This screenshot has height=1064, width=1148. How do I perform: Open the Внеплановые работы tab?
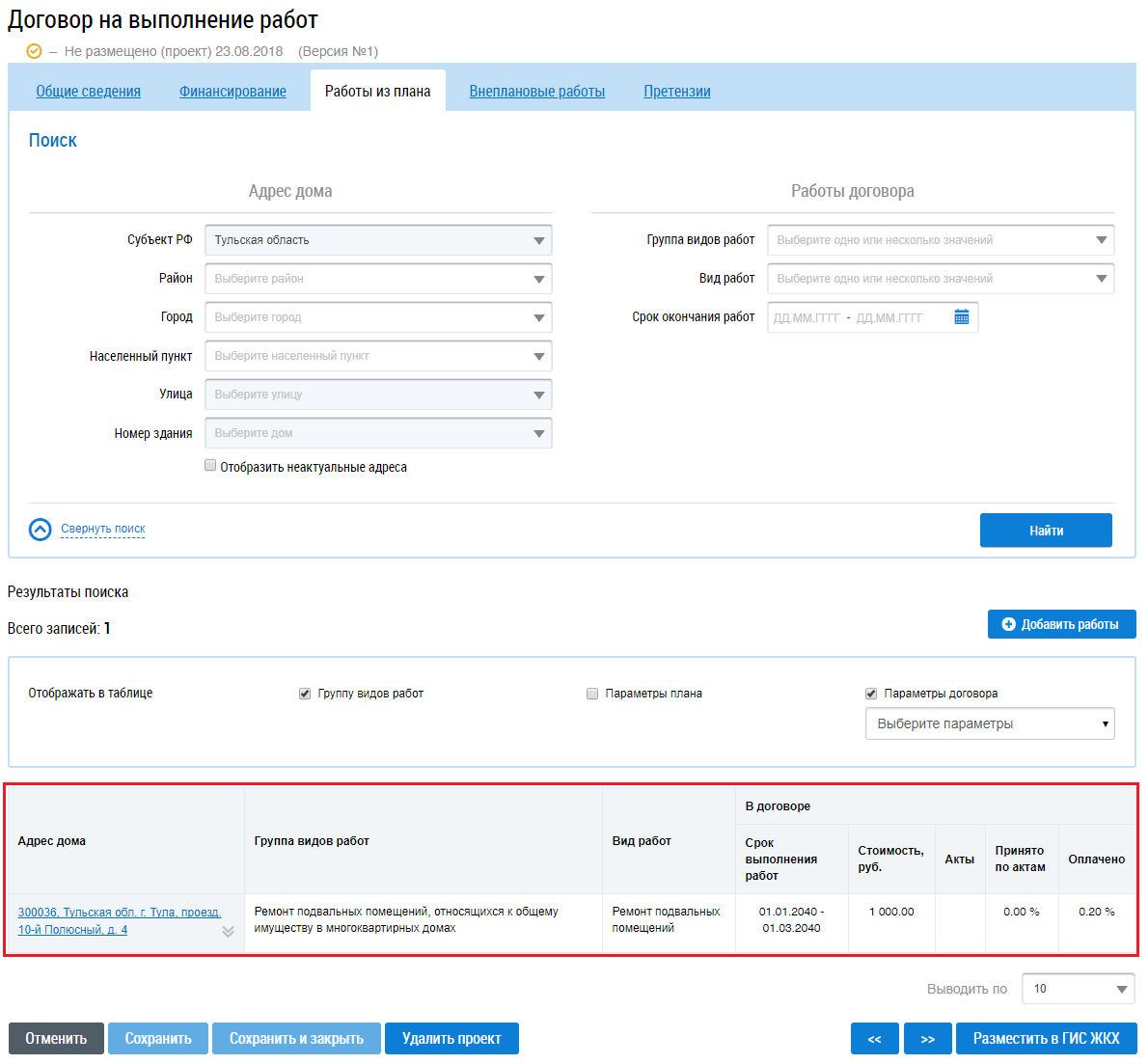[x=536, y=92]
